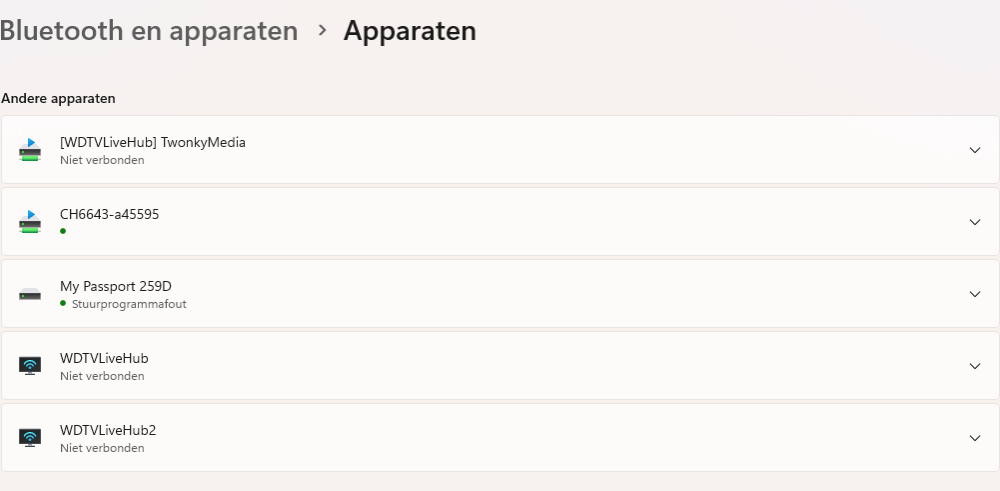The height and width of the screenshot is (491, 1000).
Task: Click the My Passport 259D drive icon
Action: 30,294
